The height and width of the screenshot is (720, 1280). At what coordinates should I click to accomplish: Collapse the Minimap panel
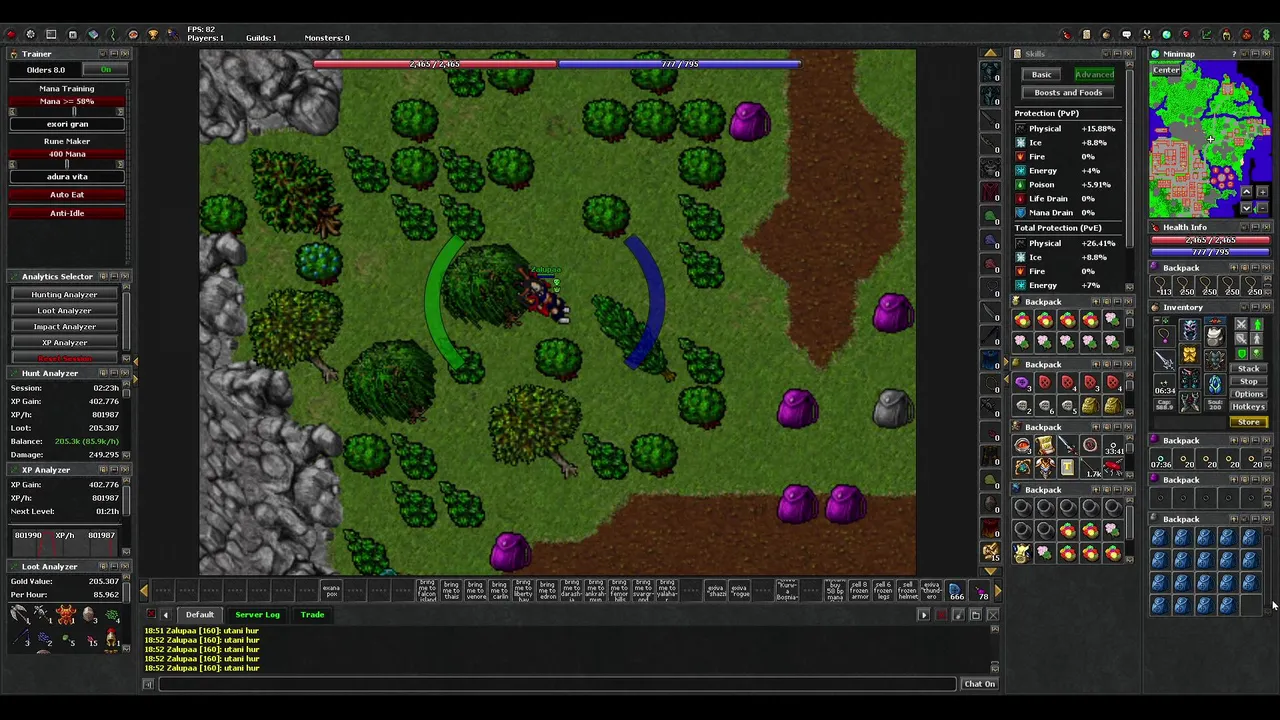1255,54
